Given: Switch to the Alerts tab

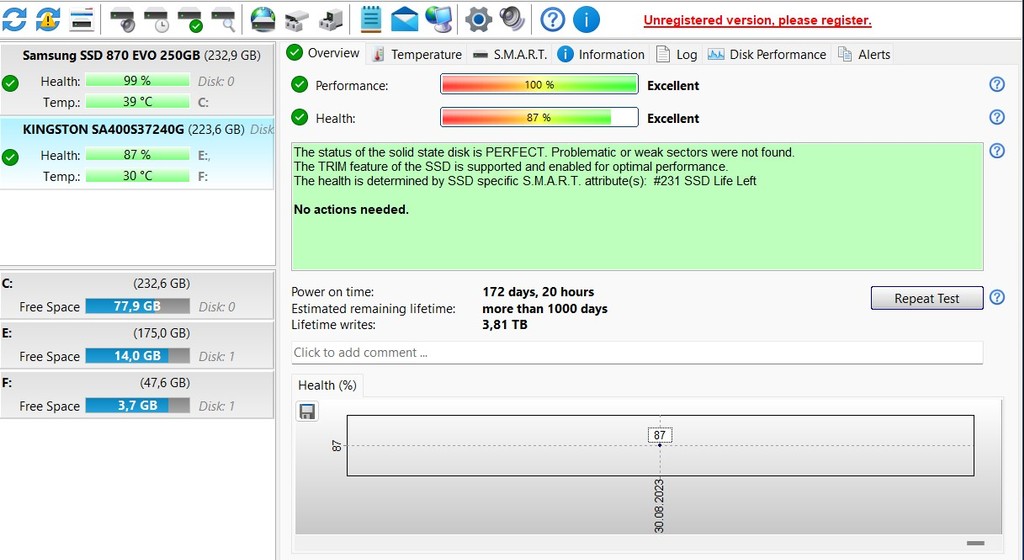Looking at the screenshot, I should click(864, 54).
